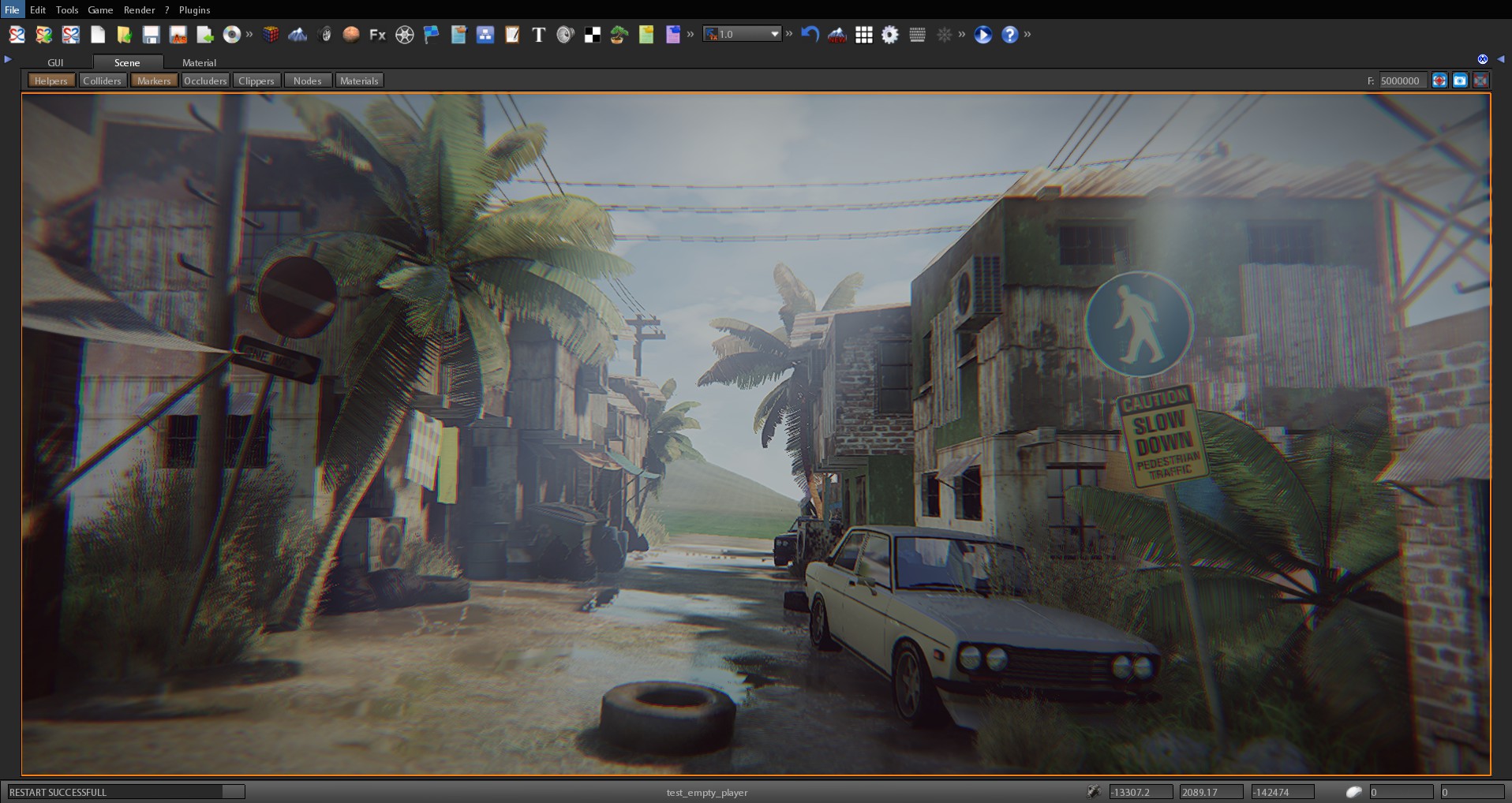Expand the right side panel arrow
This screenshot has width=1512, height=803.
click(x=1501, y=59)
